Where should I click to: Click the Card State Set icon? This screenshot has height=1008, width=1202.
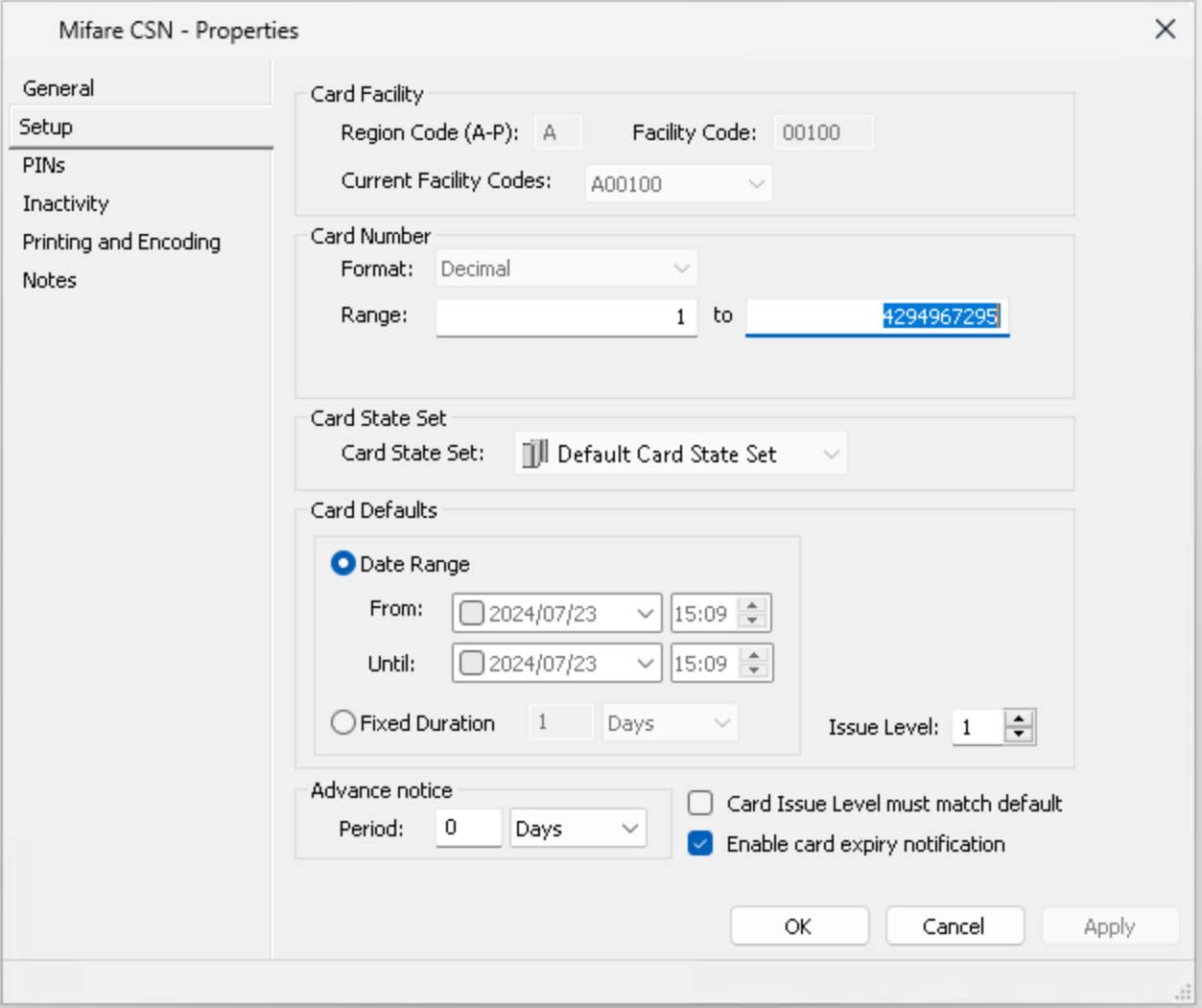[535, 454]
